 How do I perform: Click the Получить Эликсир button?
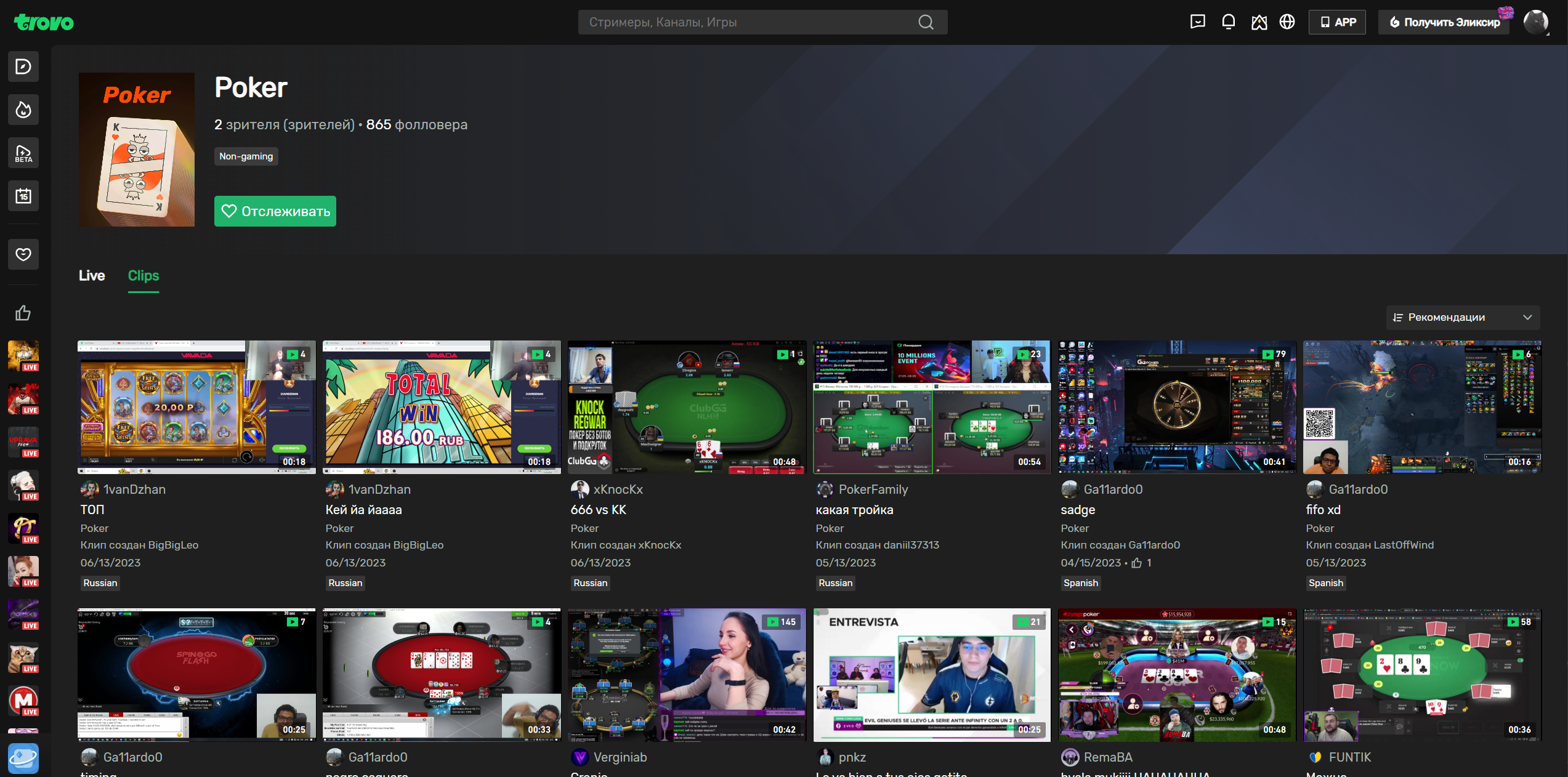(x=1444, y=22)
